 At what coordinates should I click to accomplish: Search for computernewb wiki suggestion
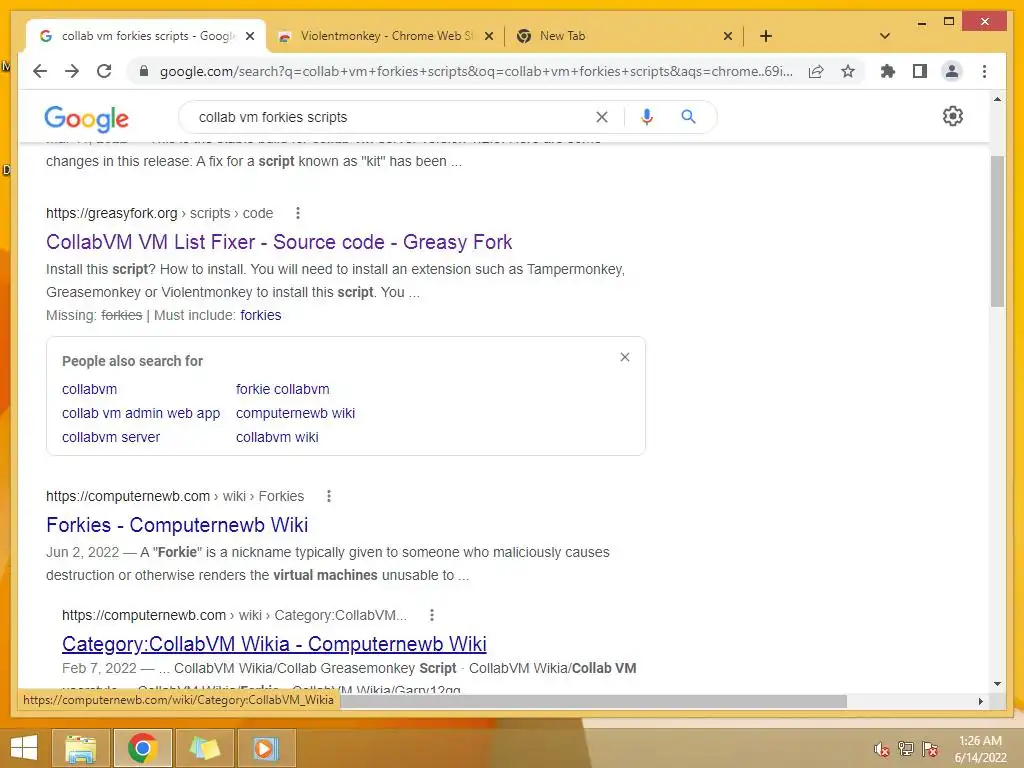point(295,413)
